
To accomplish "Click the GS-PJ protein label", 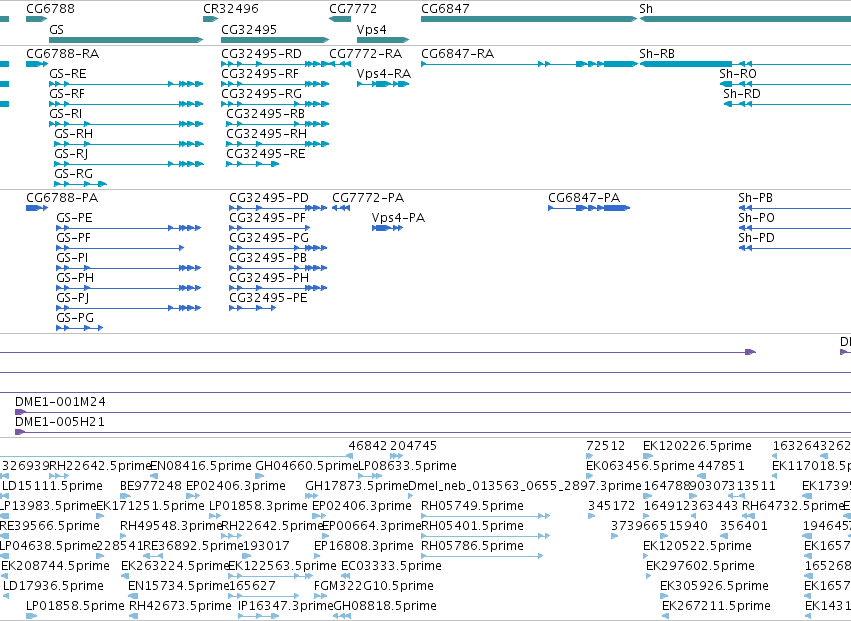I will [73, 298].
